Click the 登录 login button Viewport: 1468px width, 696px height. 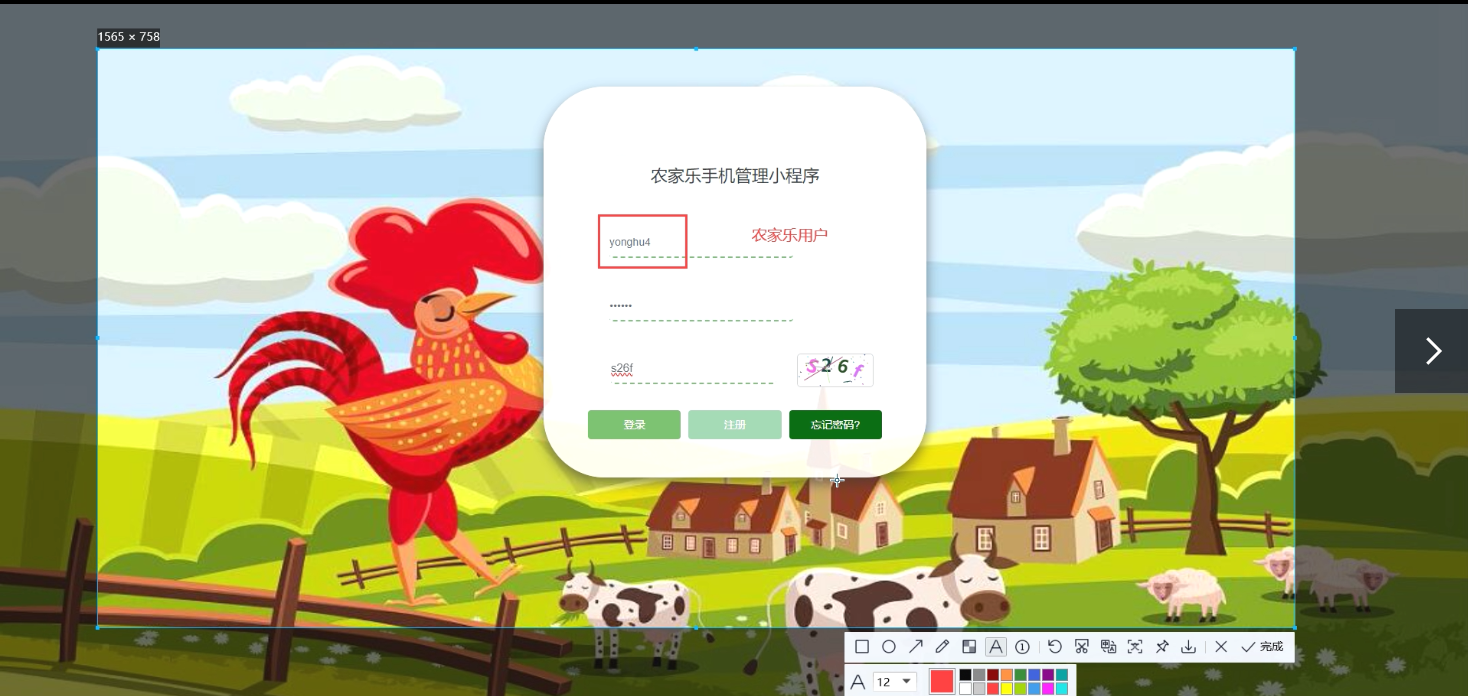click(634, 424)
